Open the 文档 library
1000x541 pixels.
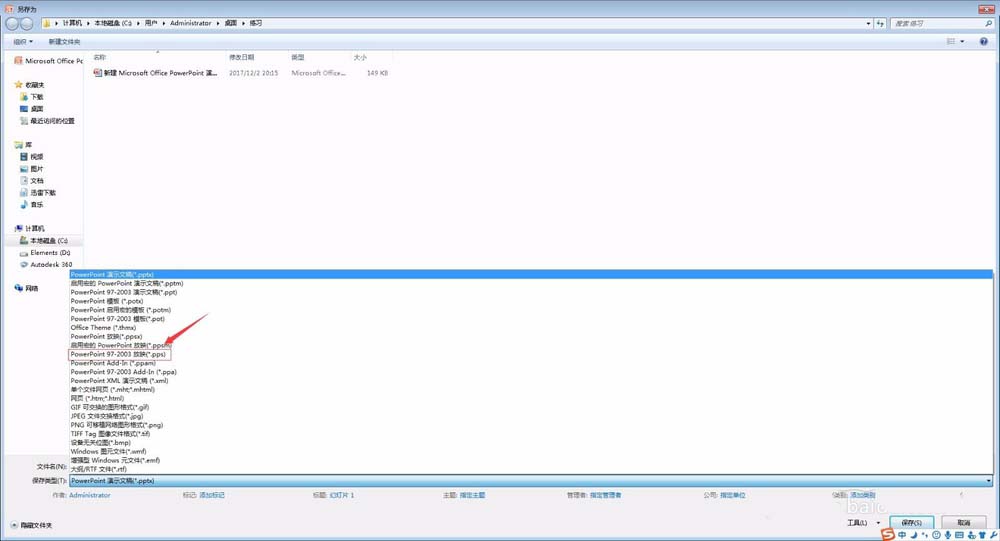(32, 181)
